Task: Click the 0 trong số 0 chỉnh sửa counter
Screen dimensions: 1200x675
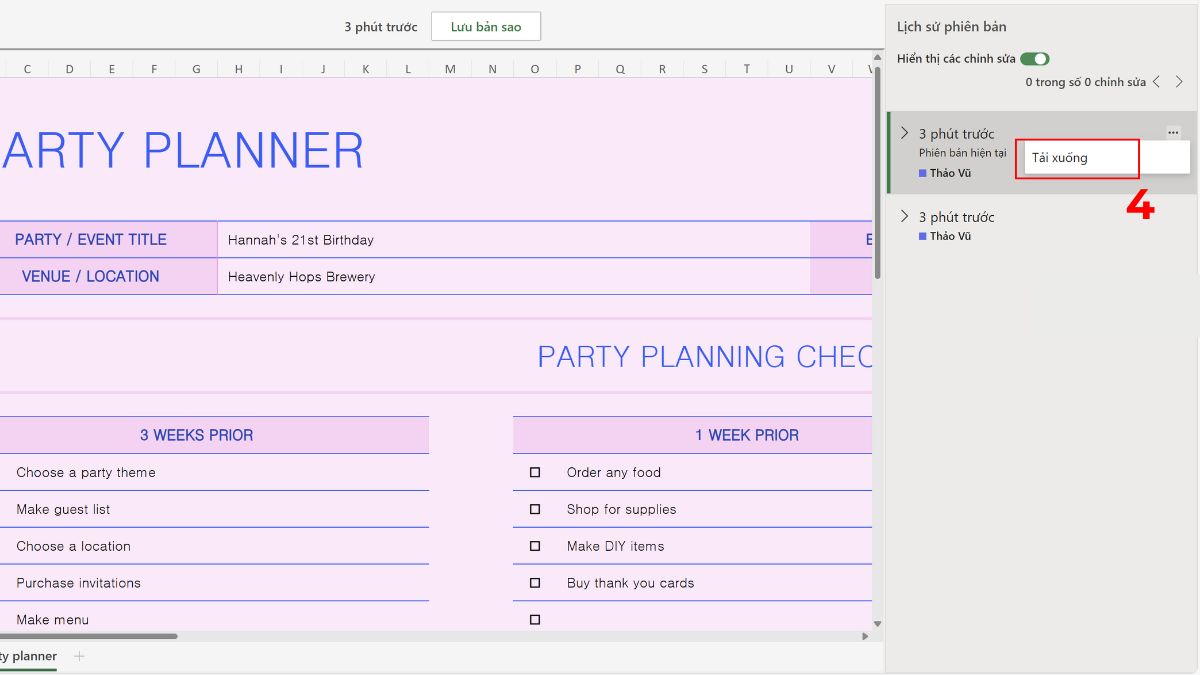Action: pyautogui.click(x=1085, y=82)
